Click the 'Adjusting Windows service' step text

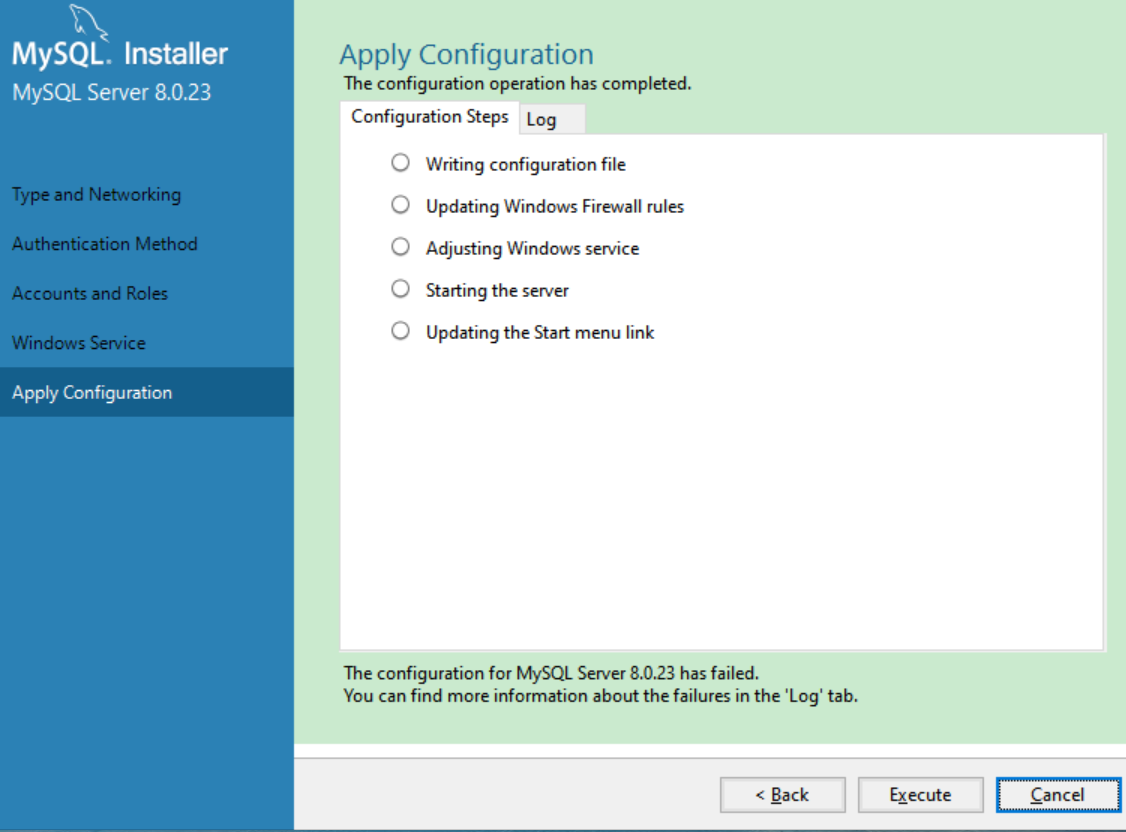tap(532, 248)
